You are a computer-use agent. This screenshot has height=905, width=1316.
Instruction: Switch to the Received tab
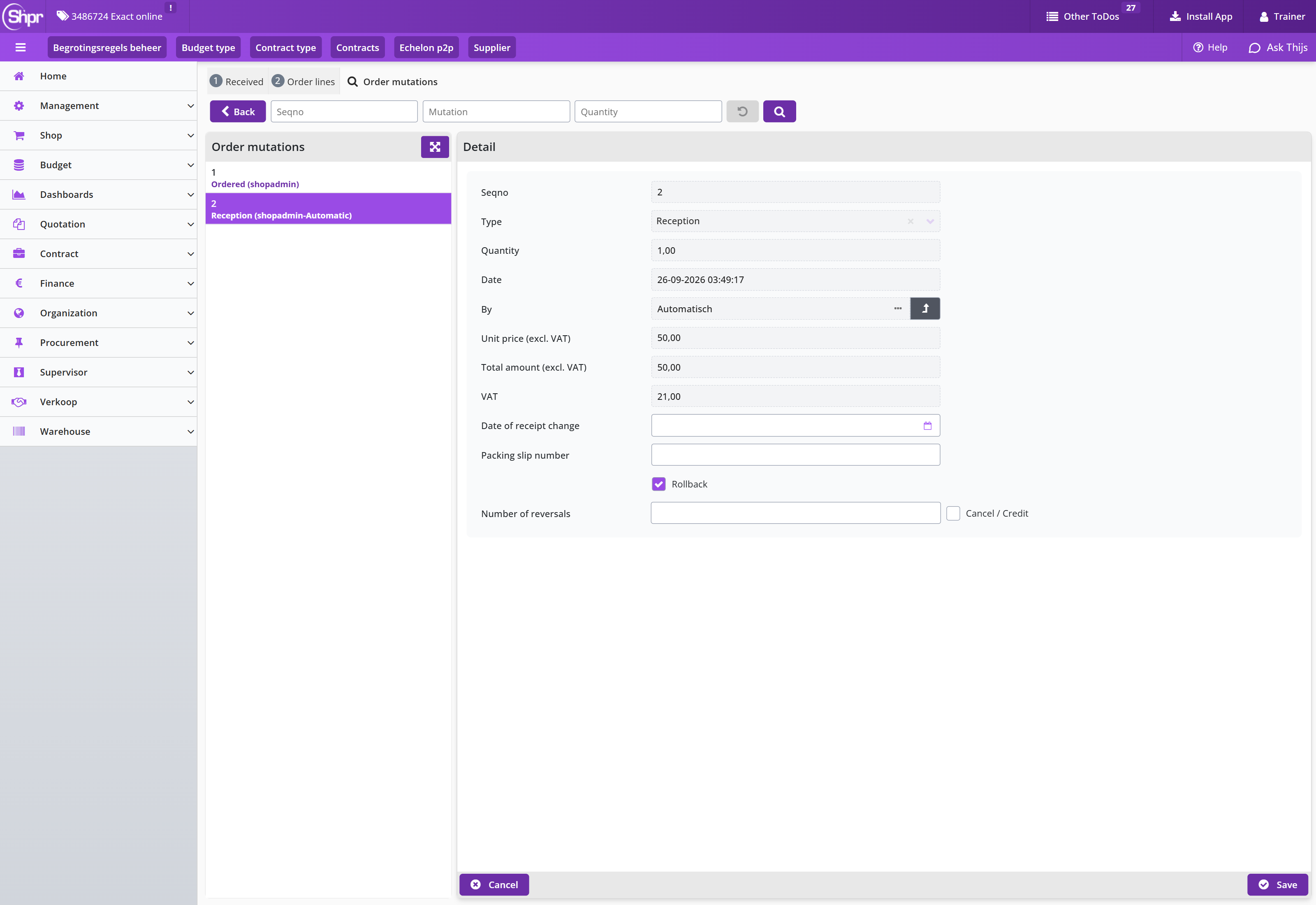pos(237,81)
